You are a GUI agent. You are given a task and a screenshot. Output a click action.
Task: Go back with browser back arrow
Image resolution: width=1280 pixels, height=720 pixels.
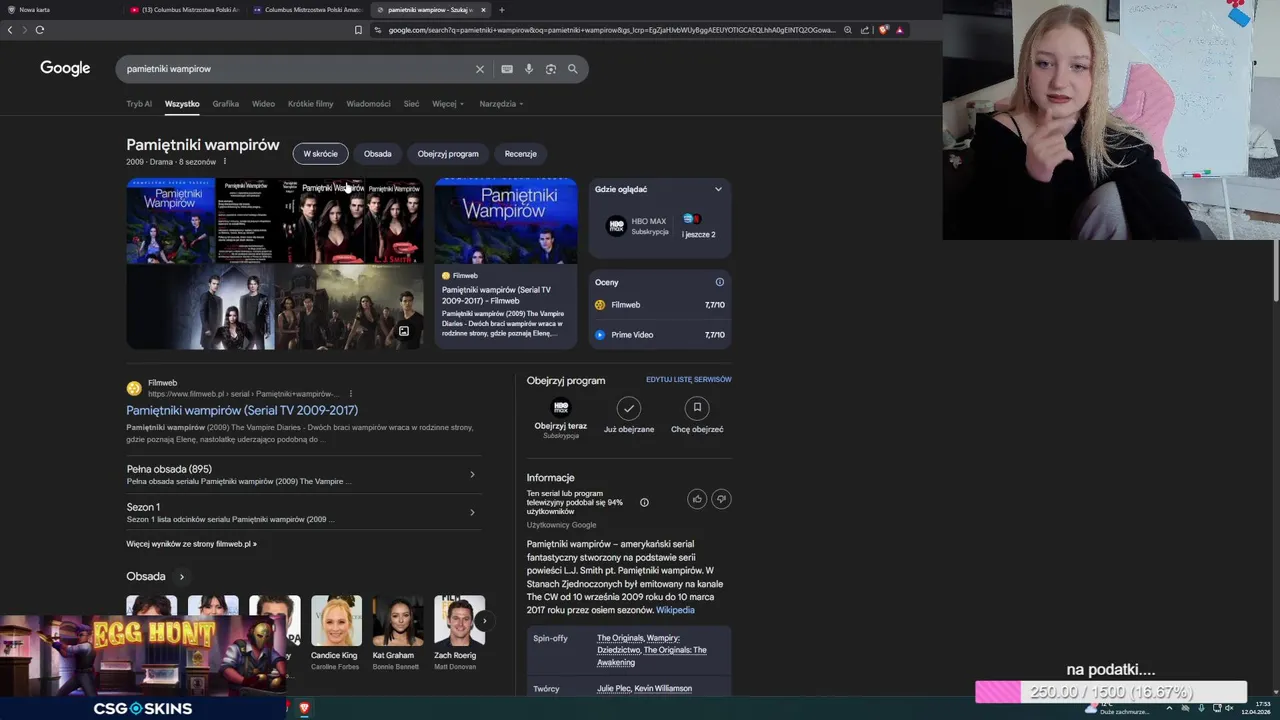click(10, 30)
